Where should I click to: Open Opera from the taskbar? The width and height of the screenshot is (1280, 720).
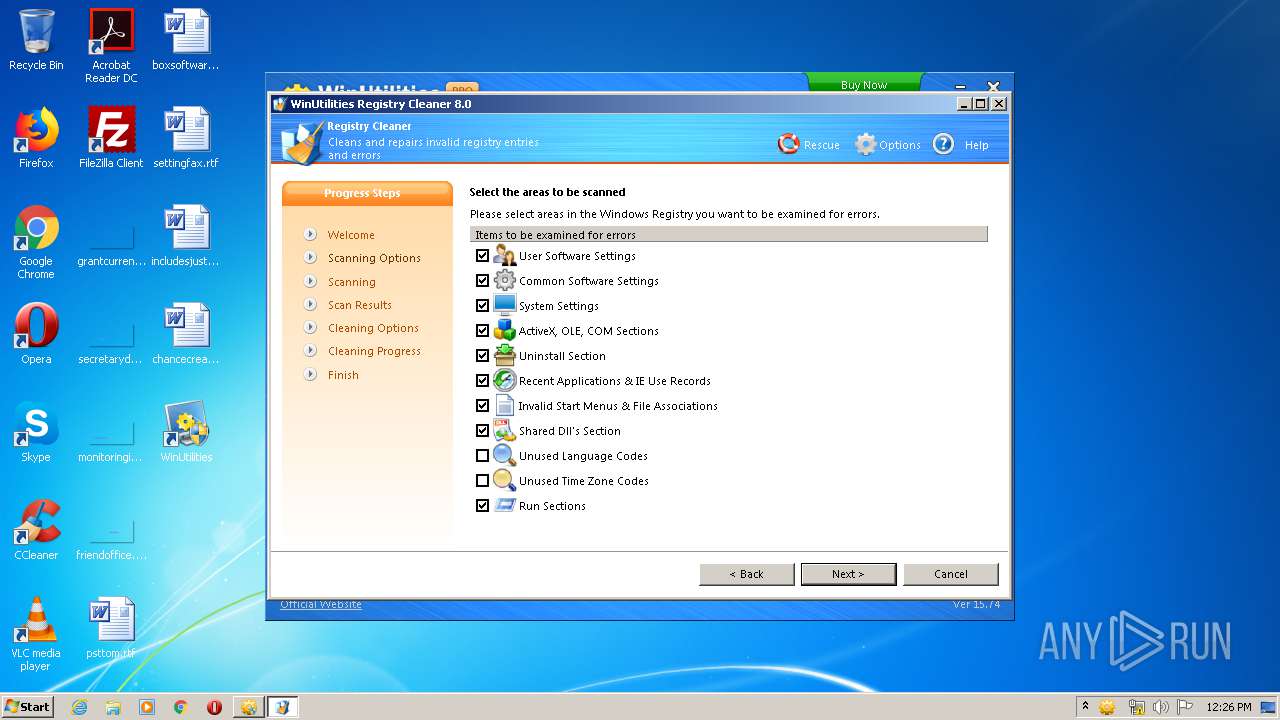pyautogui.click(x=214, y=707)
